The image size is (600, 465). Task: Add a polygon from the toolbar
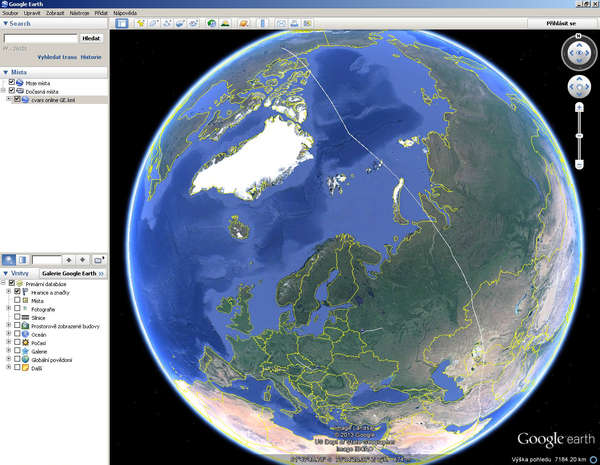pyautogui.click(x=154, y=23)
